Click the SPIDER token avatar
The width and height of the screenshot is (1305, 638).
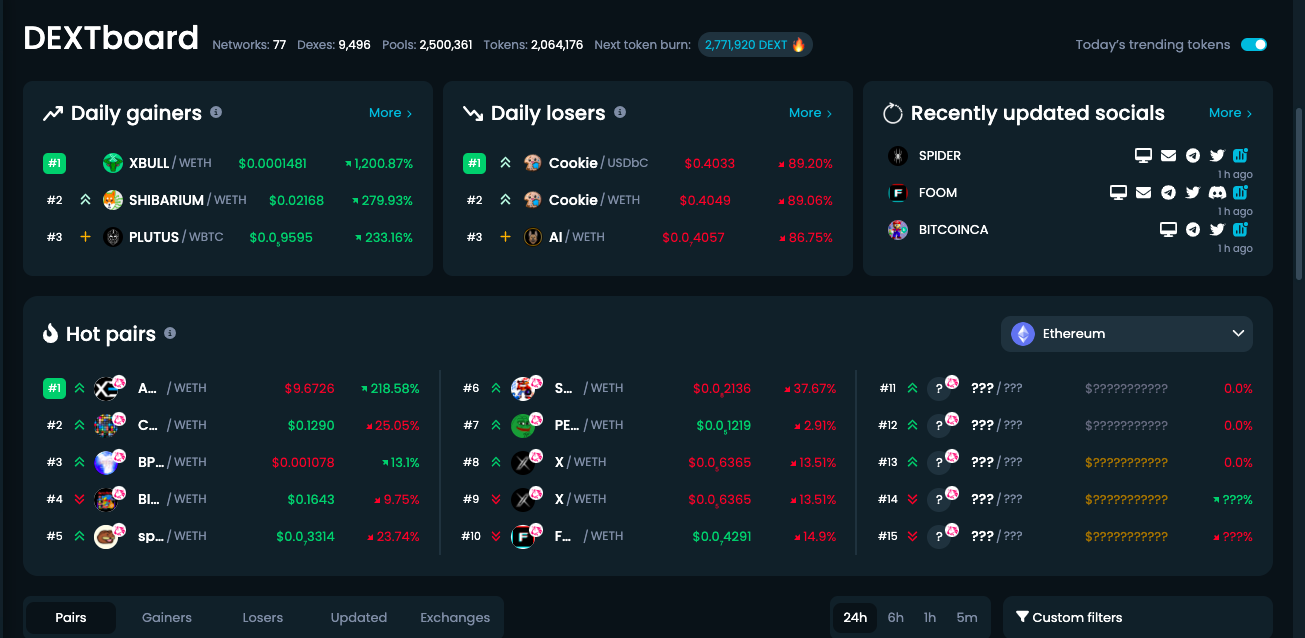coord(898,156)
